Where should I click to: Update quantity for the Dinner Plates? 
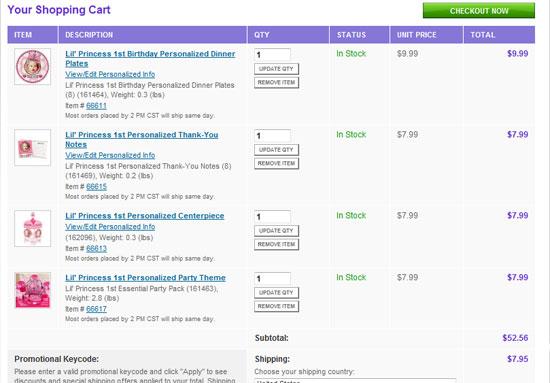tap(276, 69)
